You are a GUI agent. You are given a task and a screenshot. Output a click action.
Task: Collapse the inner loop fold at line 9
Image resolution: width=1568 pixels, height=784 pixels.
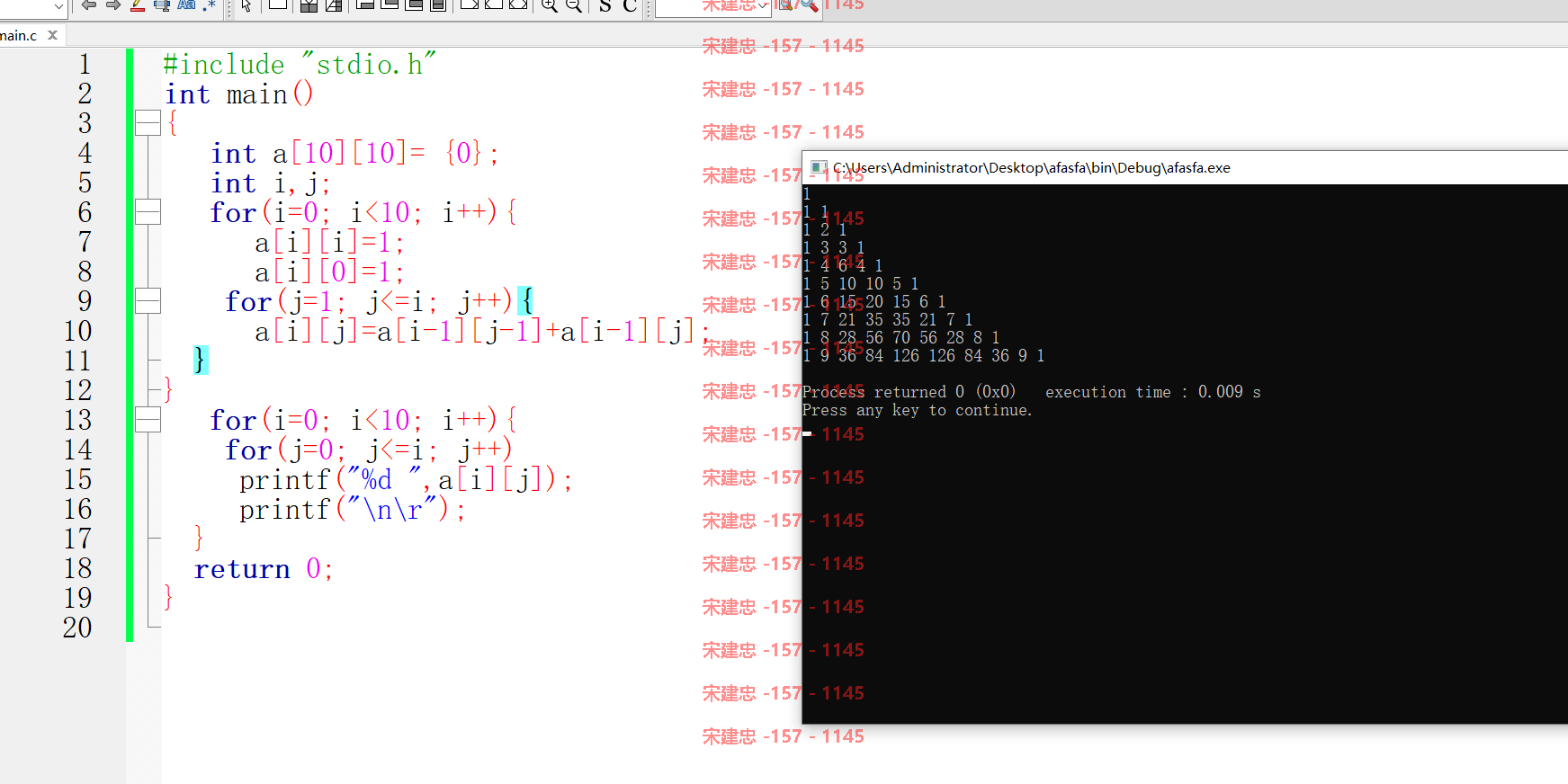(148, 300)
